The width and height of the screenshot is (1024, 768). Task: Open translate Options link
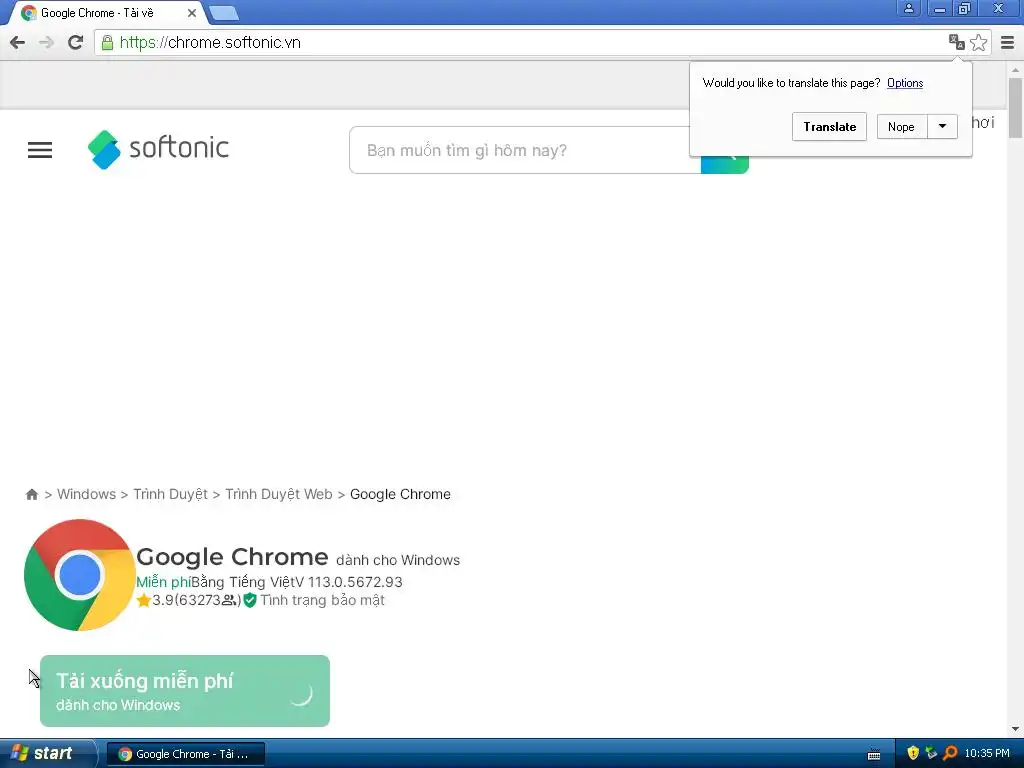point(904,83)
